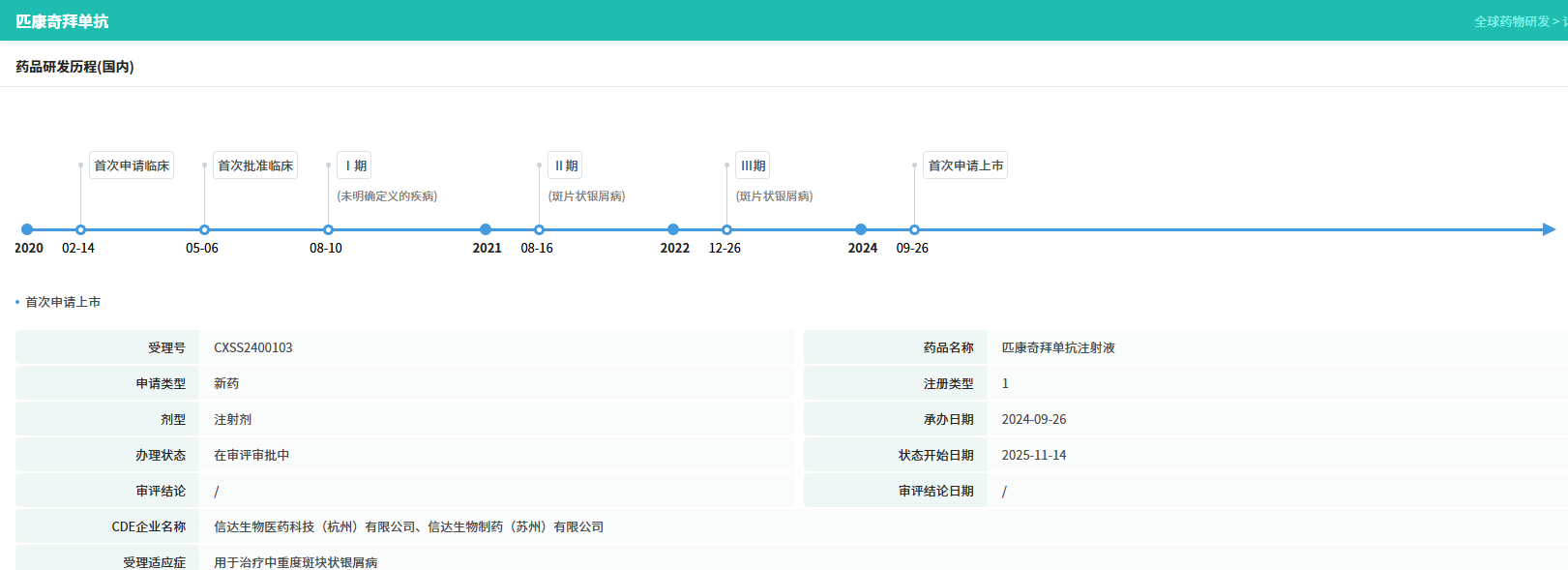Viewport: 1568px width, 570px height.
Task: Click the solid 2020 year dot on timeline
Action: tap(27, 229)
